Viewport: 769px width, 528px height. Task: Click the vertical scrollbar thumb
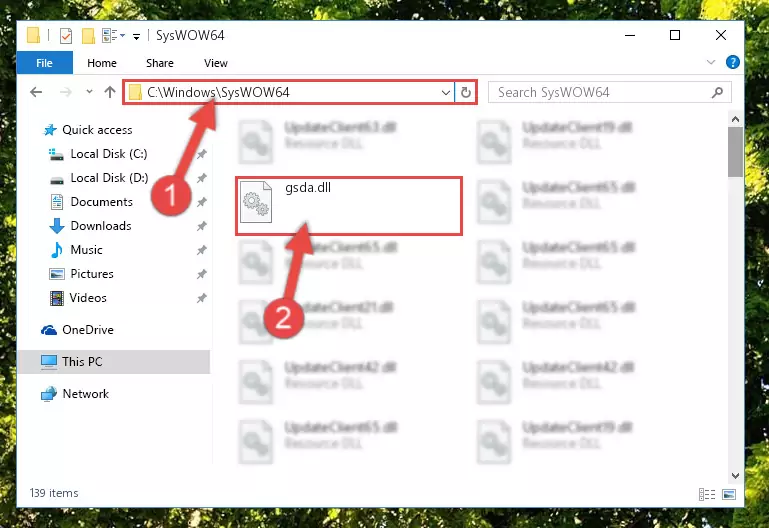(735, 152)
